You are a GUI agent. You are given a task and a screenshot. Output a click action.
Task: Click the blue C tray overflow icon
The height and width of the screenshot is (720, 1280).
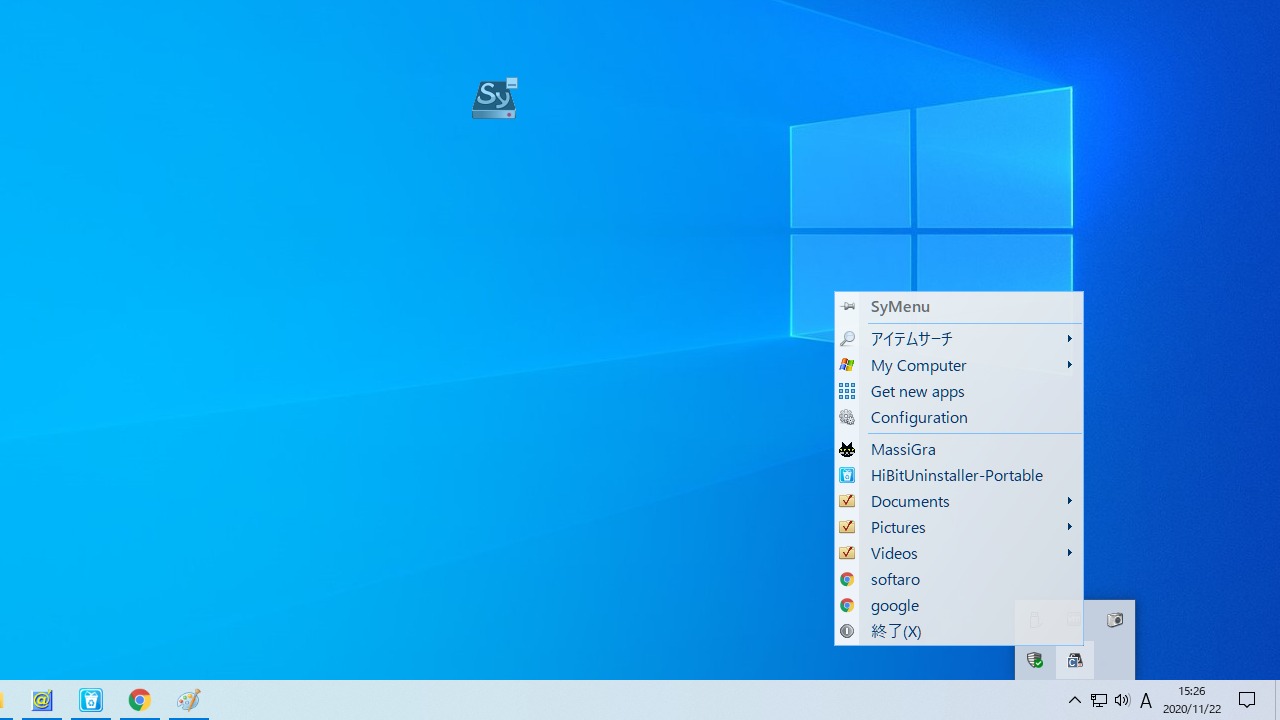tap(1075, 660)
